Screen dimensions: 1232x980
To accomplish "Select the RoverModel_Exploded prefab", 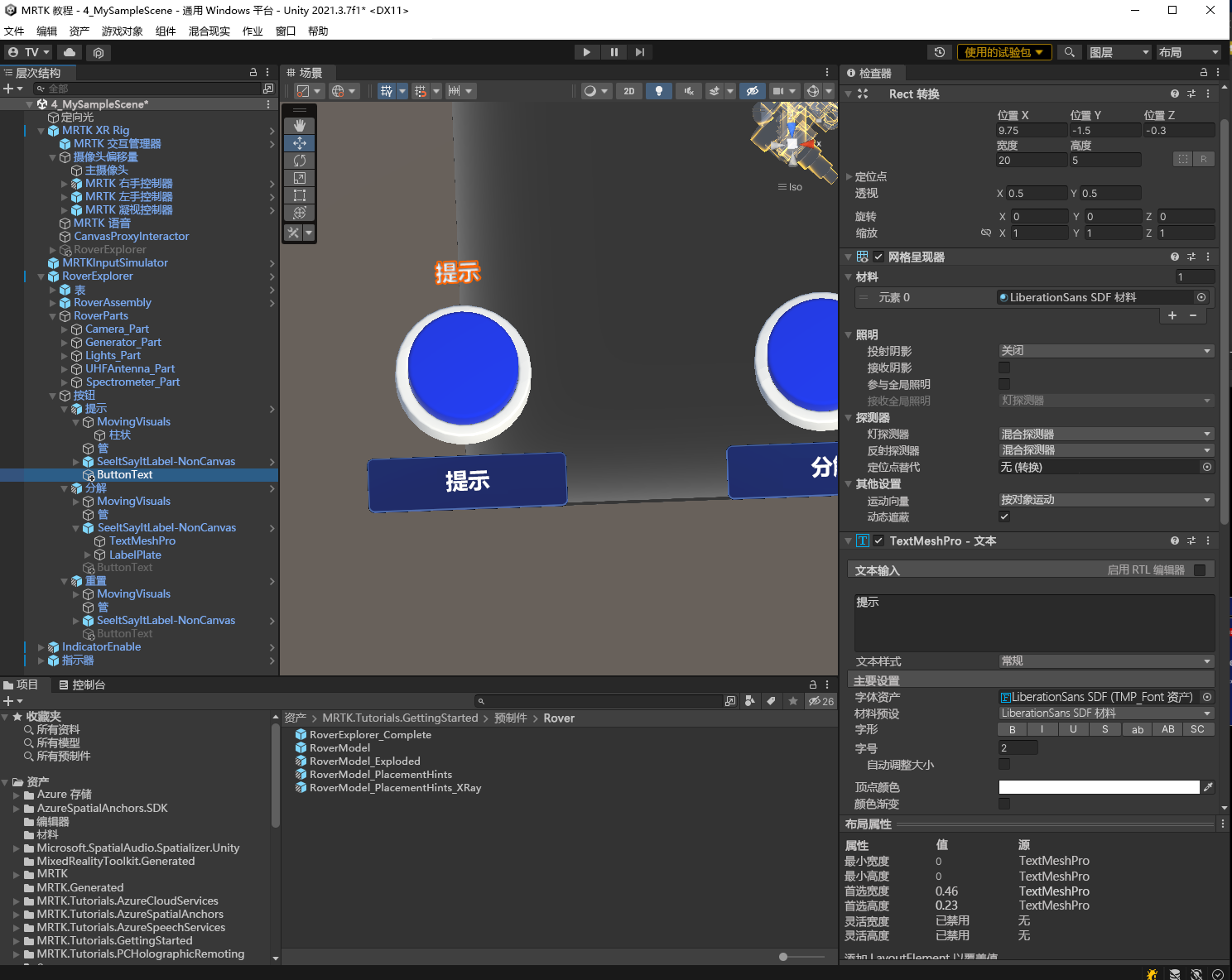I will 364,761.
